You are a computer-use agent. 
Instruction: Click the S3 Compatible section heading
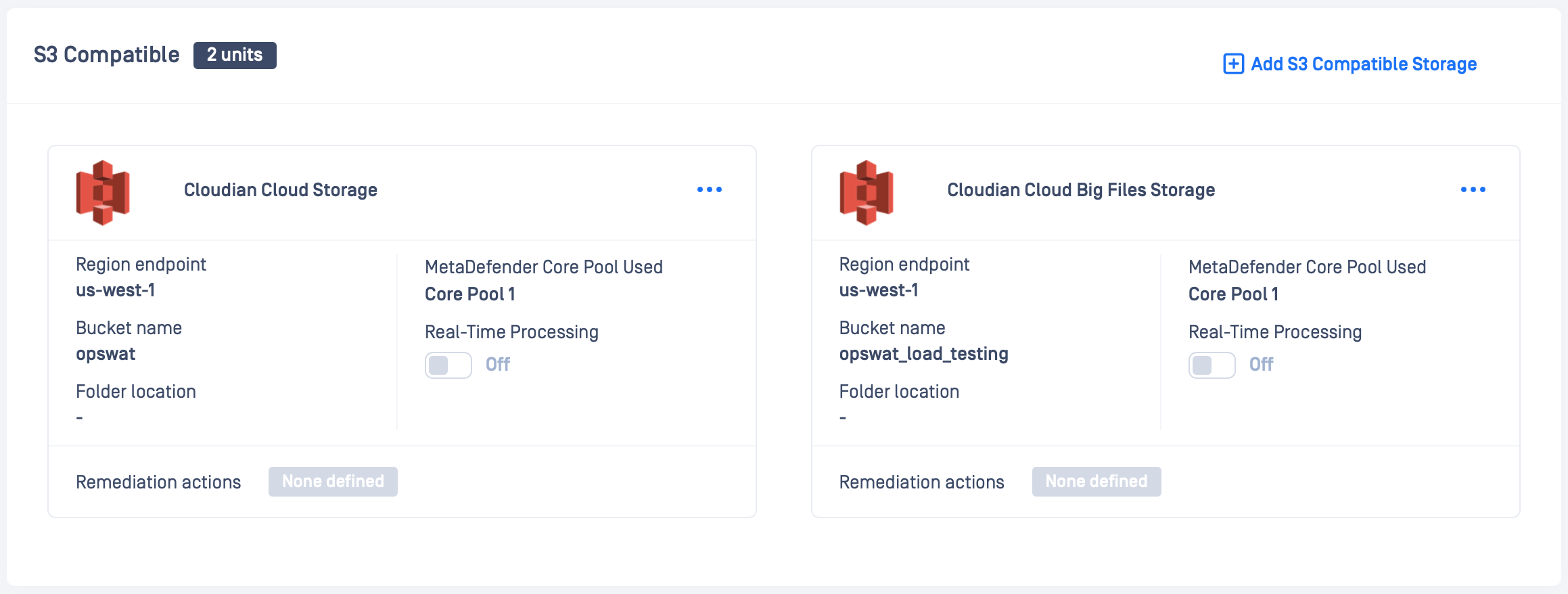tap(107, 55)
